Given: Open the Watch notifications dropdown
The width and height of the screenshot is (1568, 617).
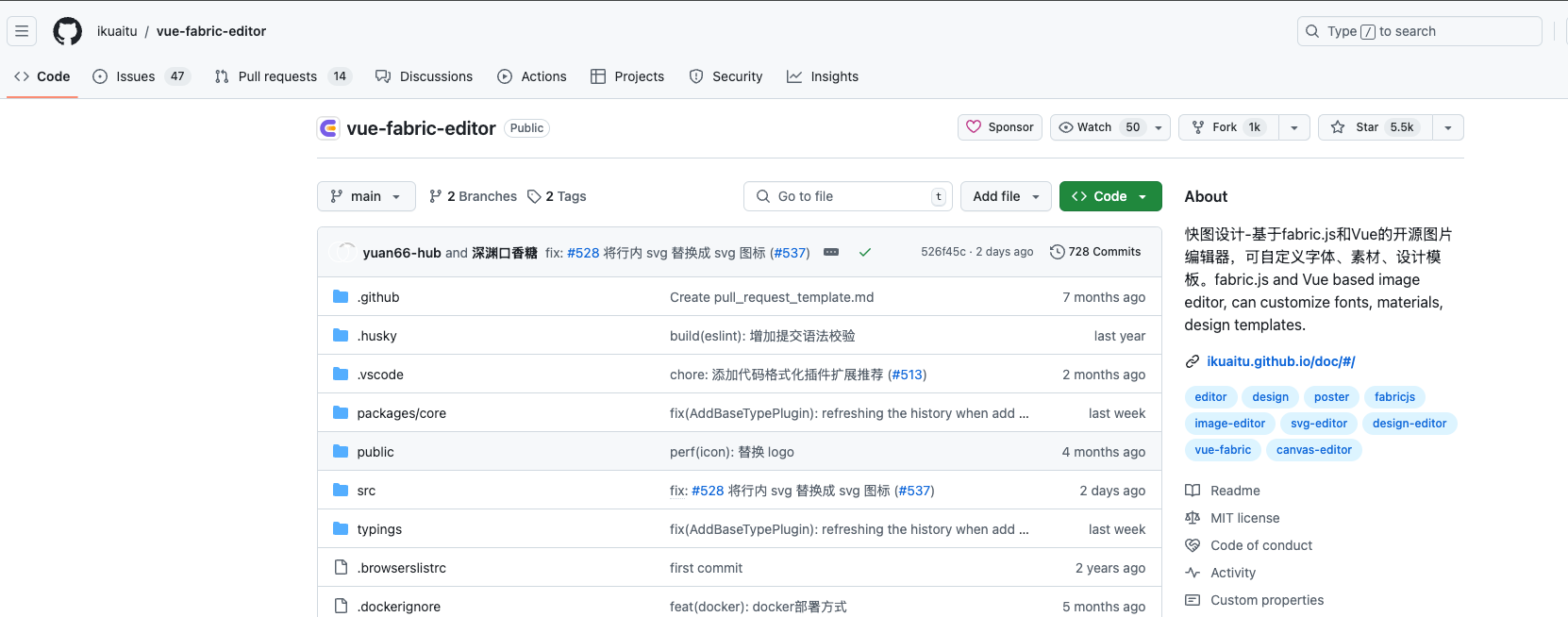Looking at the screenshot, I should [x=1110, y=127].
